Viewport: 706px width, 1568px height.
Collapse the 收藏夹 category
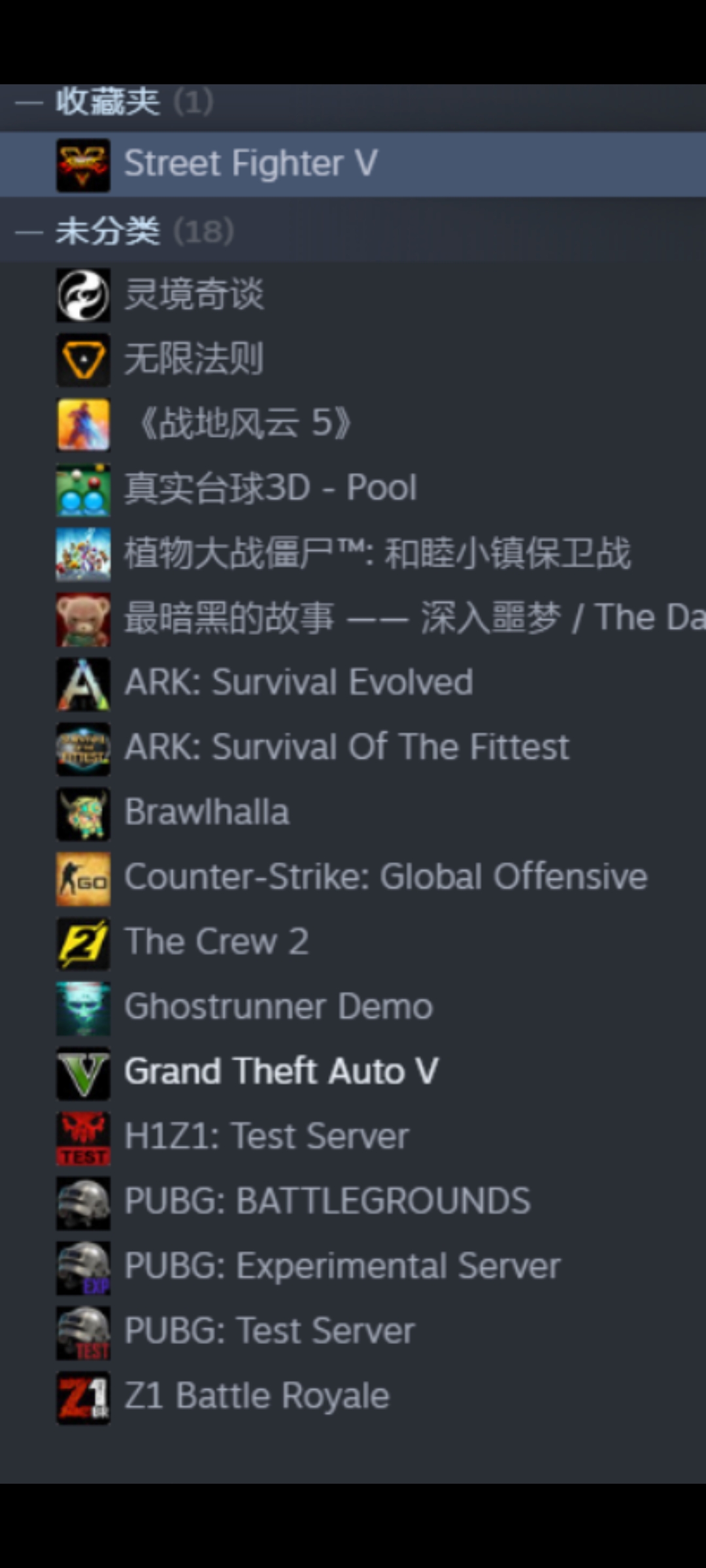pyautogui.click(x=29, y=102)
